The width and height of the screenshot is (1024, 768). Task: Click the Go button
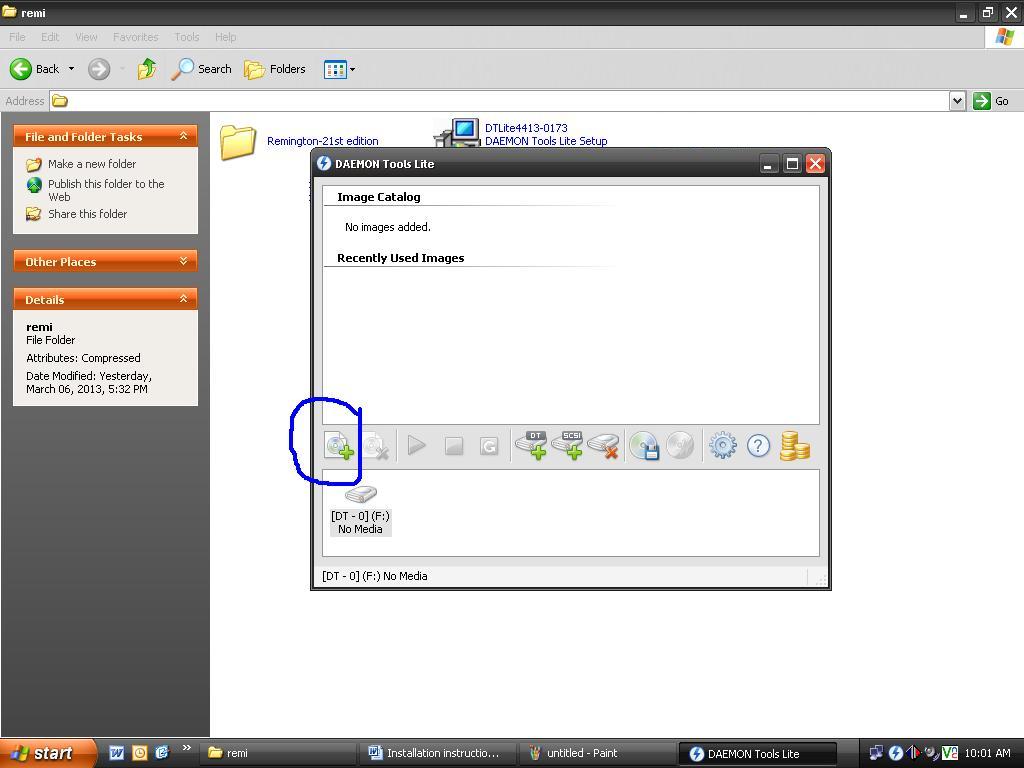tap(991, 101)
